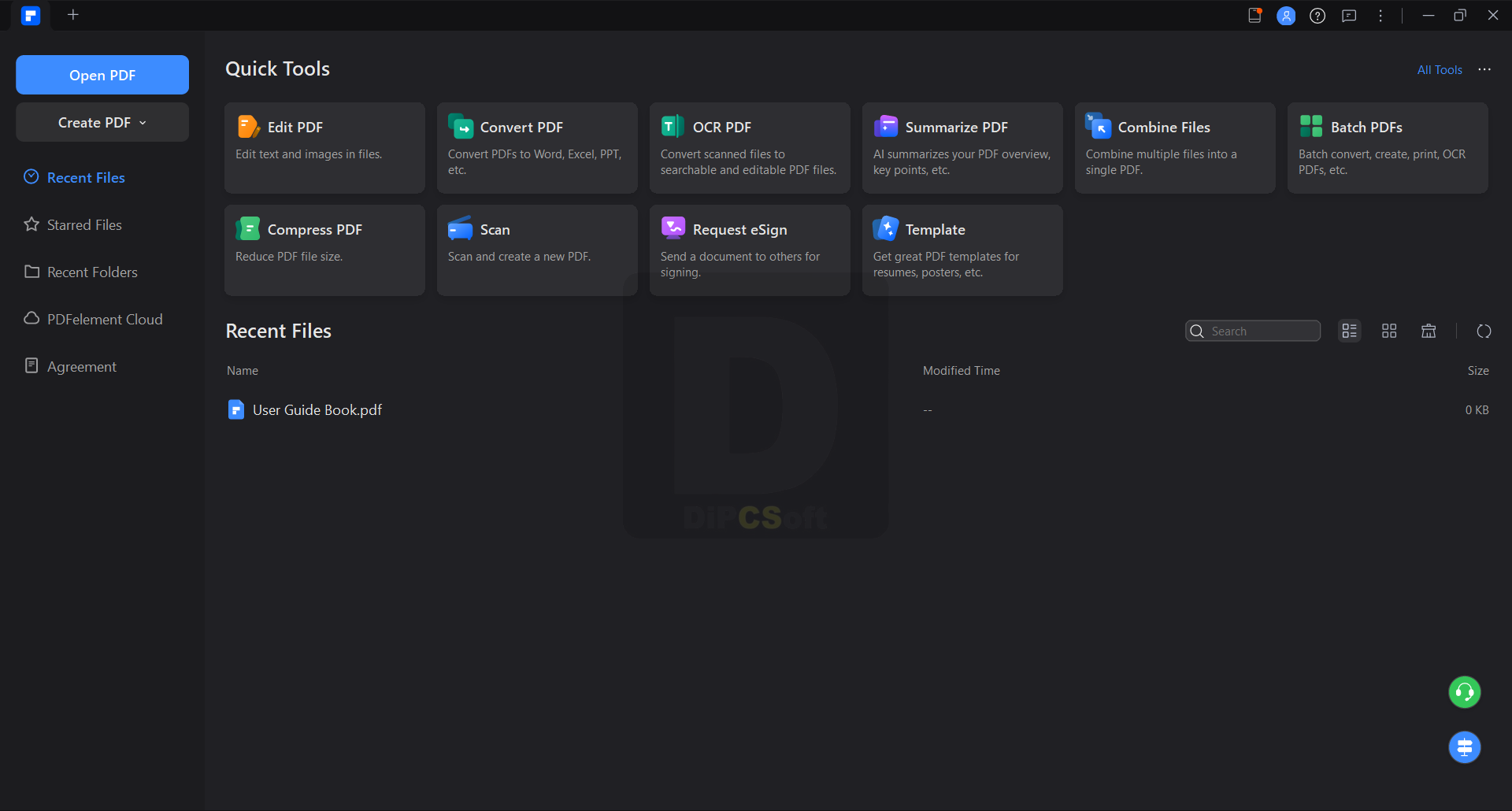1512x811 pixels.
Task: Click the Convert PDF tool icon
Action: click(461, 126)
